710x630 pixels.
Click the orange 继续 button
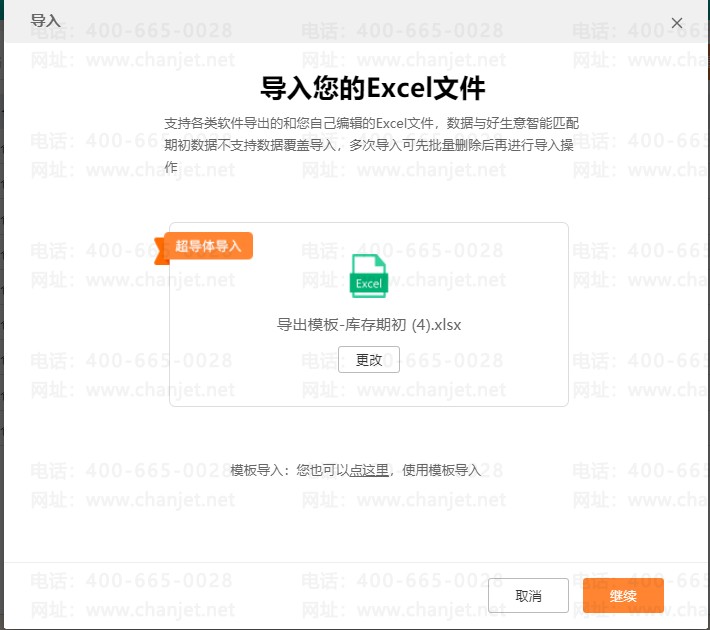coord(623,596)
